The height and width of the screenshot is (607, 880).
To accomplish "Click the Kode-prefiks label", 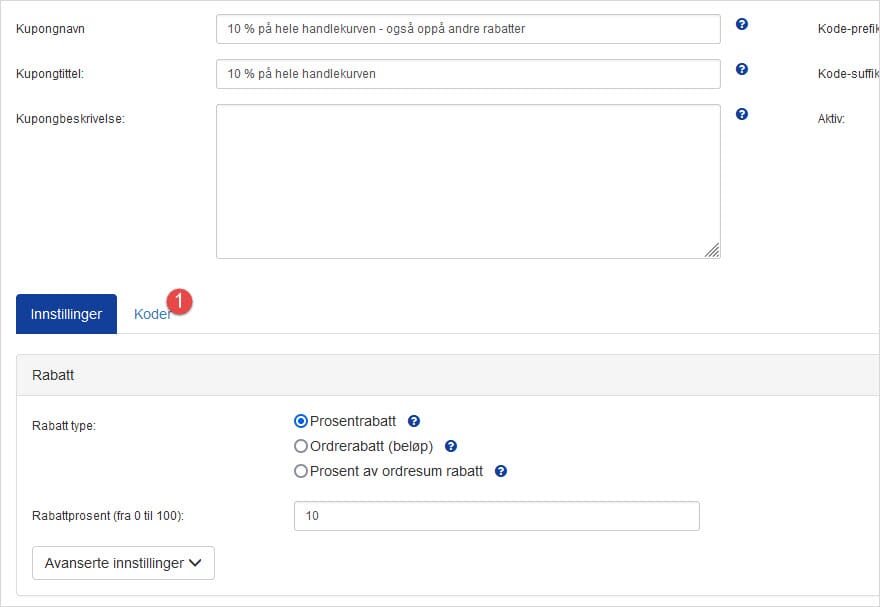I will click(x=847, y=29).
